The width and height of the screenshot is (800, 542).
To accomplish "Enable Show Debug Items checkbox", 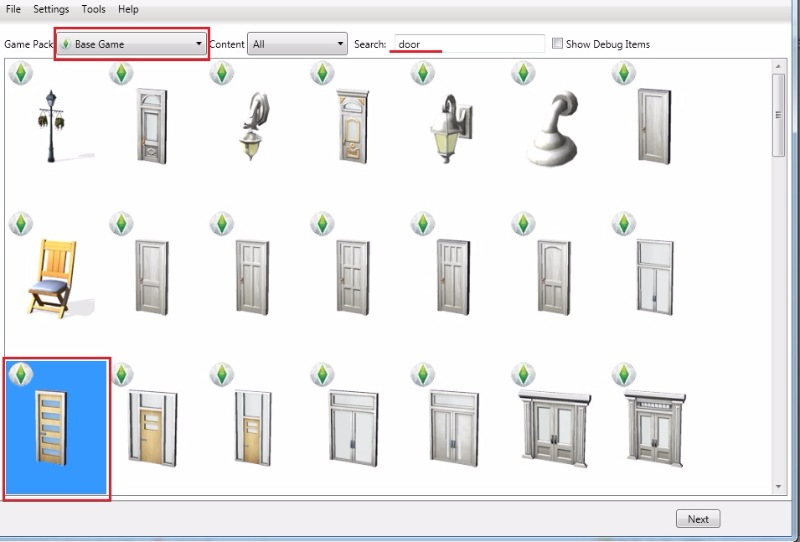I will point(557,44).
